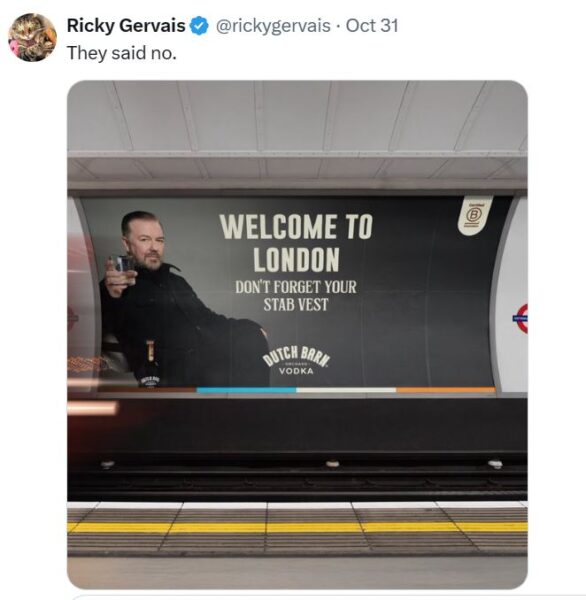Click the man's face in the poster

point(148,245)
